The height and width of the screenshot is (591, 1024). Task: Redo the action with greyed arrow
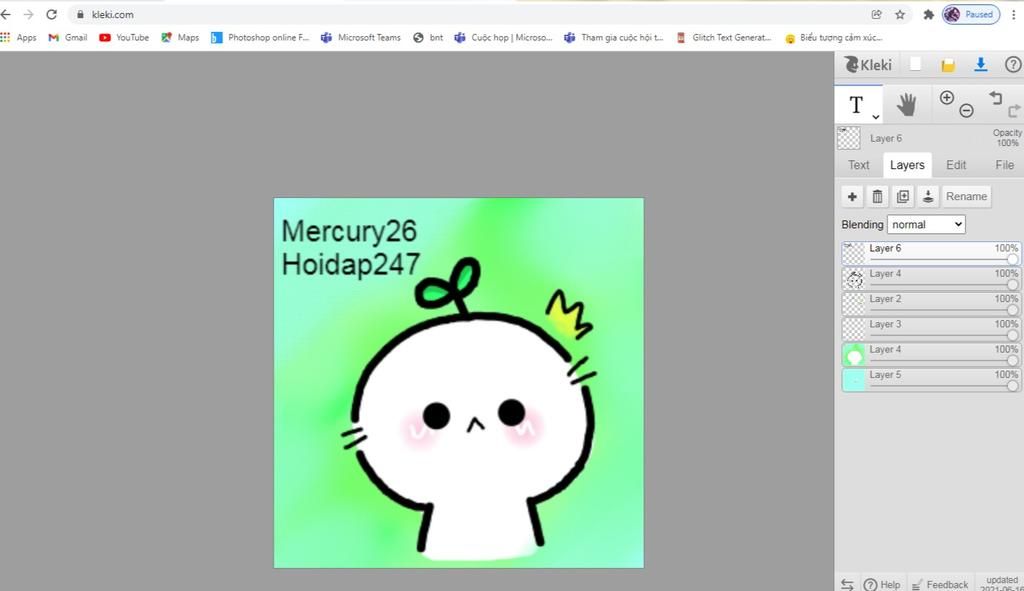[1014, 110]
